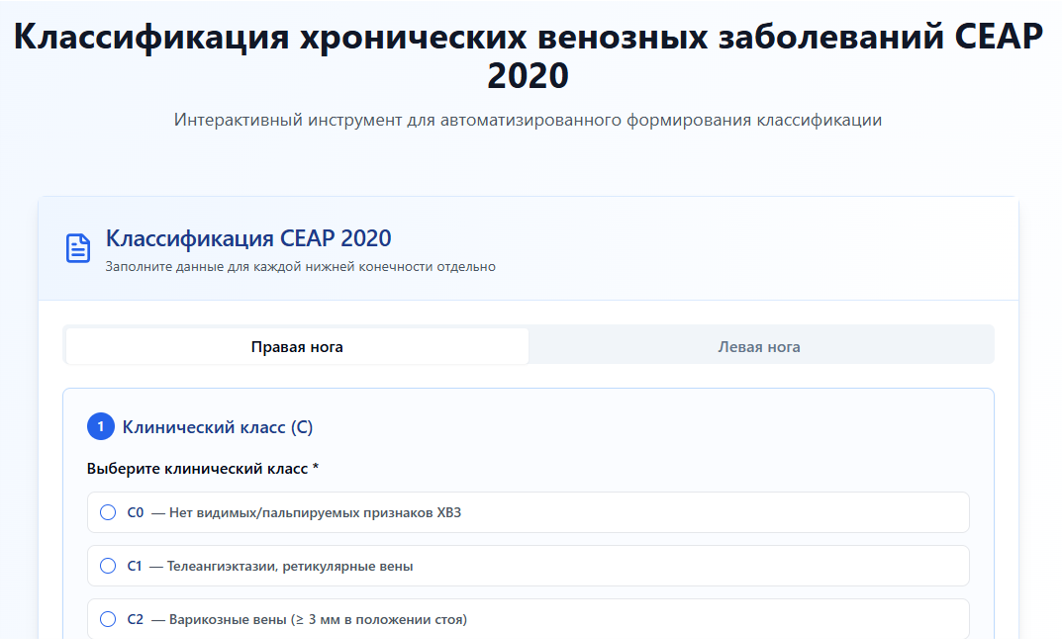The width and height of the screenshot is (1062, 639).
Task: Click the Выберите клинический класс label
Action: pyautogui.click(x=203, y=469)
